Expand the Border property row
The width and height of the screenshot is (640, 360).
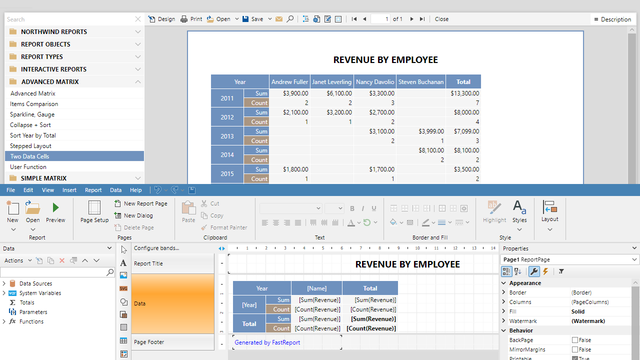504,292
